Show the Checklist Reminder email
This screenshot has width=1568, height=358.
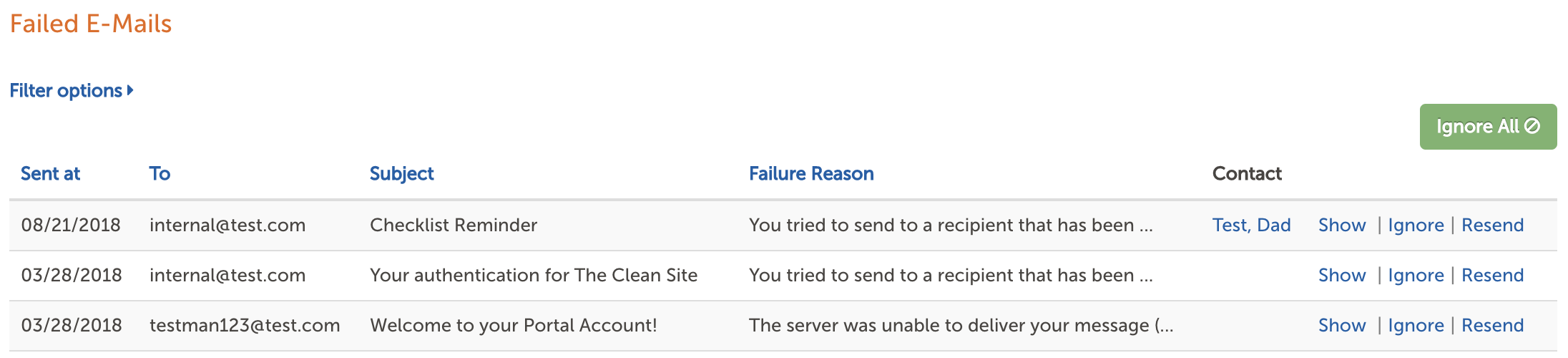click(1342, 226)
